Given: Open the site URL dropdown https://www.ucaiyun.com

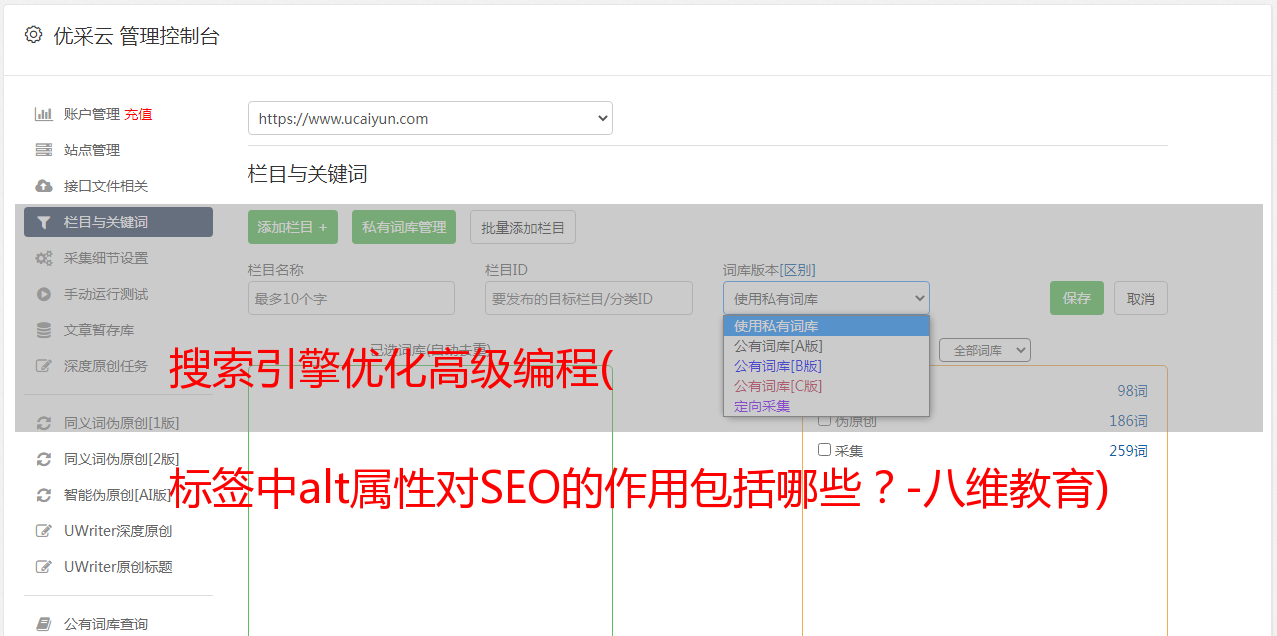Looking at the screenshot, I should tap(430, 118).
